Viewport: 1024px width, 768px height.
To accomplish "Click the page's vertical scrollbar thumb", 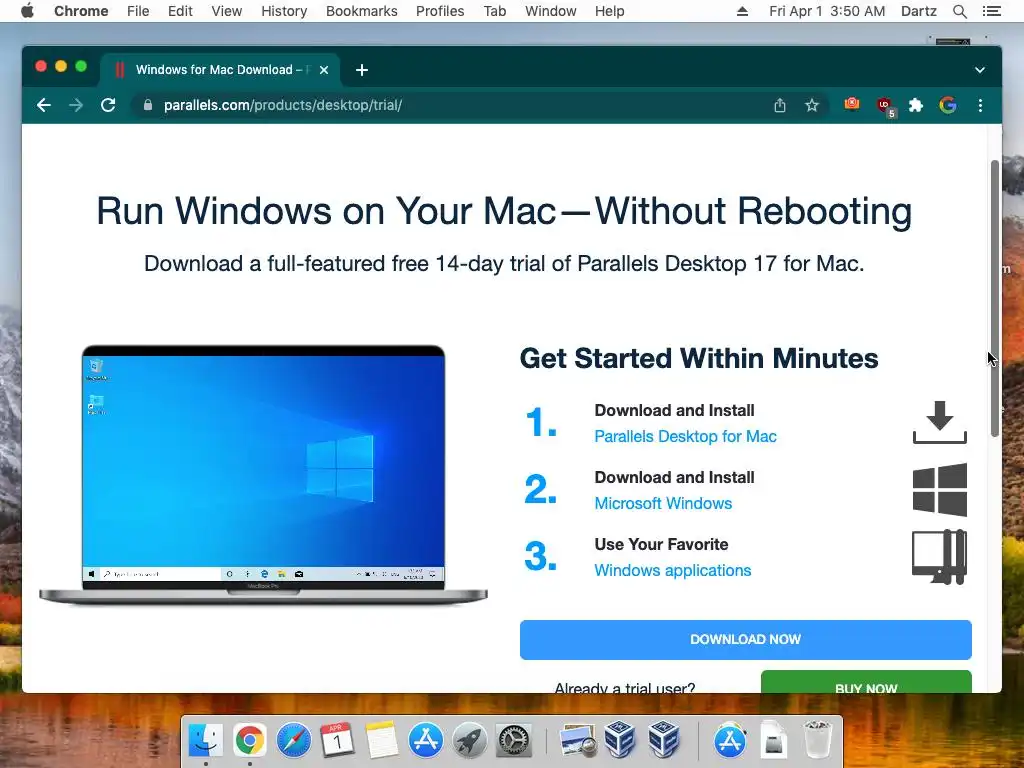I will pyautogui.click(x=995, y=297).
